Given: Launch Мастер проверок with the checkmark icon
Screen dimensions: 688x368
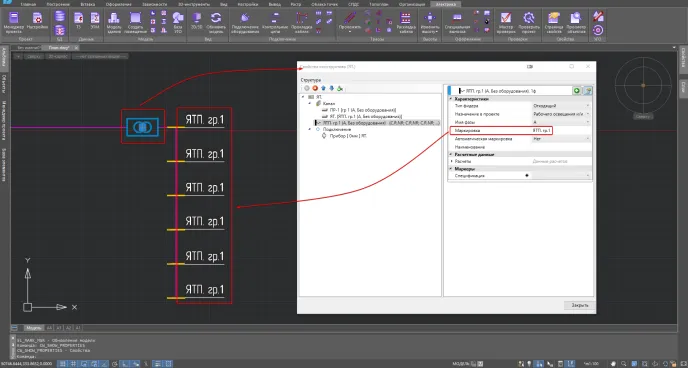Looking at the screenshot, I should pyautogui.click(x=505, y=22).
